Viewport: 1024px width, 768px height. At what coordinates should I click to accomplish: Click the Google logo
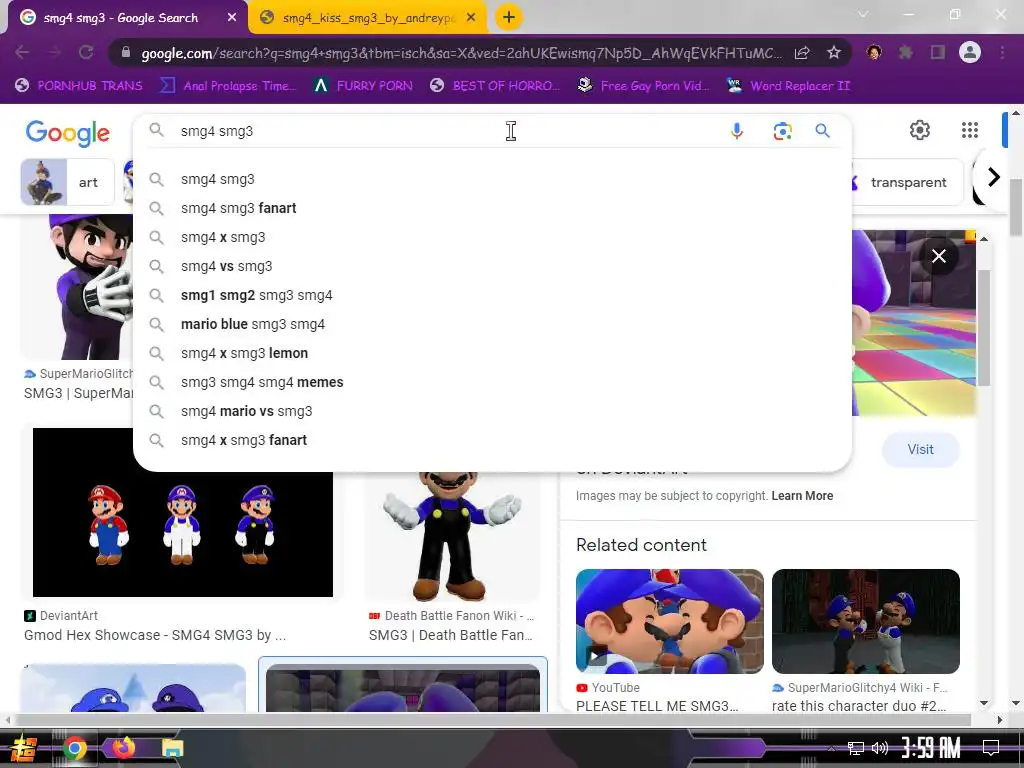[68, 133]
